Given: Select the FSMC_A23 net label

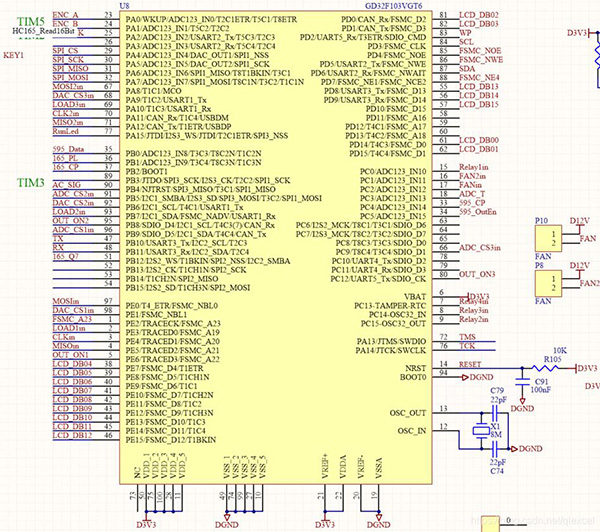Looking at the screenshot, I should pyautogui.click(x=72, y=319).
